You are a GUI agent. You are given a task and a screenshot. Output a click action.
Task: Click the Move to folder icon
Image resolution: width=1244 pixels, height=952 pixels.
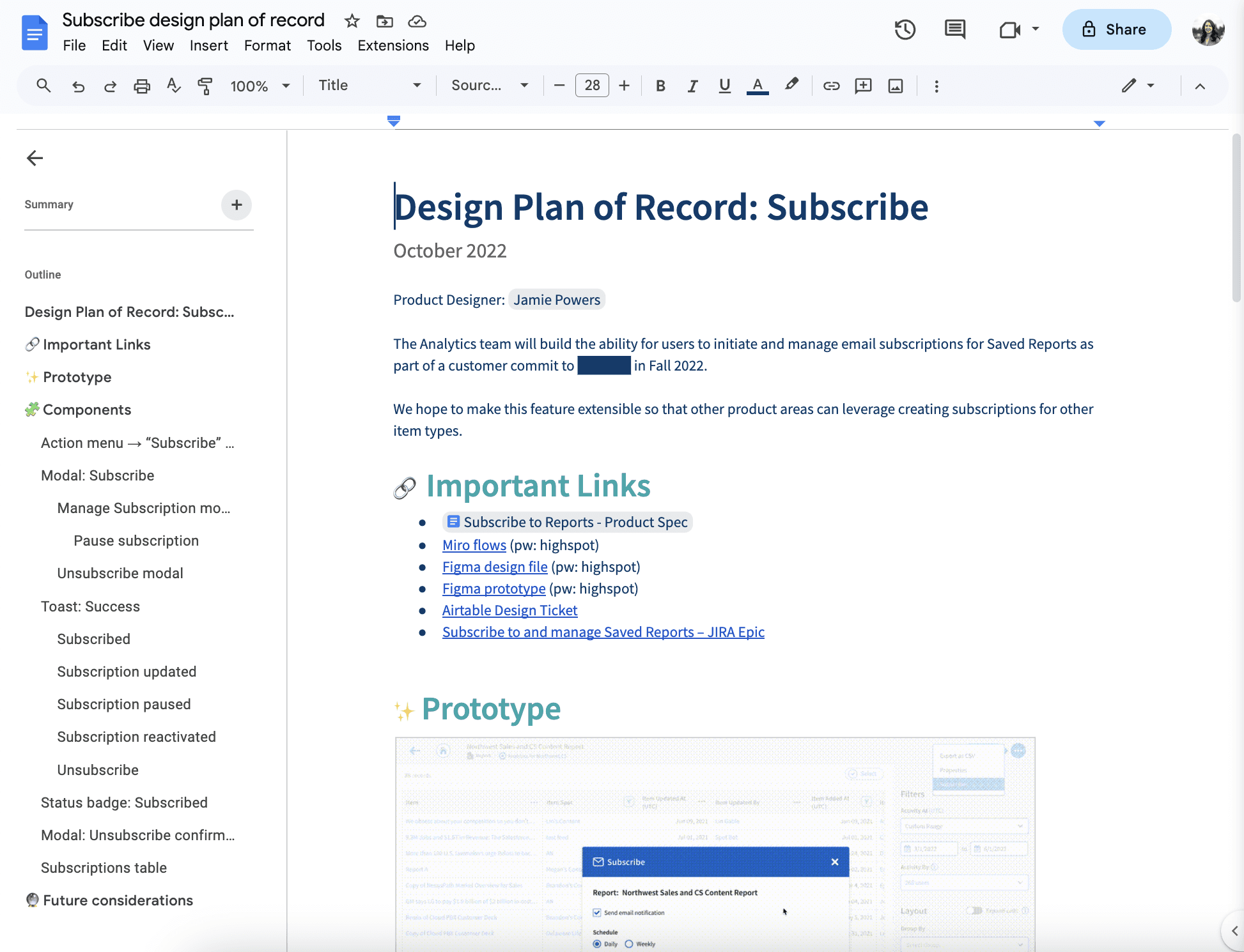[384, 21]
